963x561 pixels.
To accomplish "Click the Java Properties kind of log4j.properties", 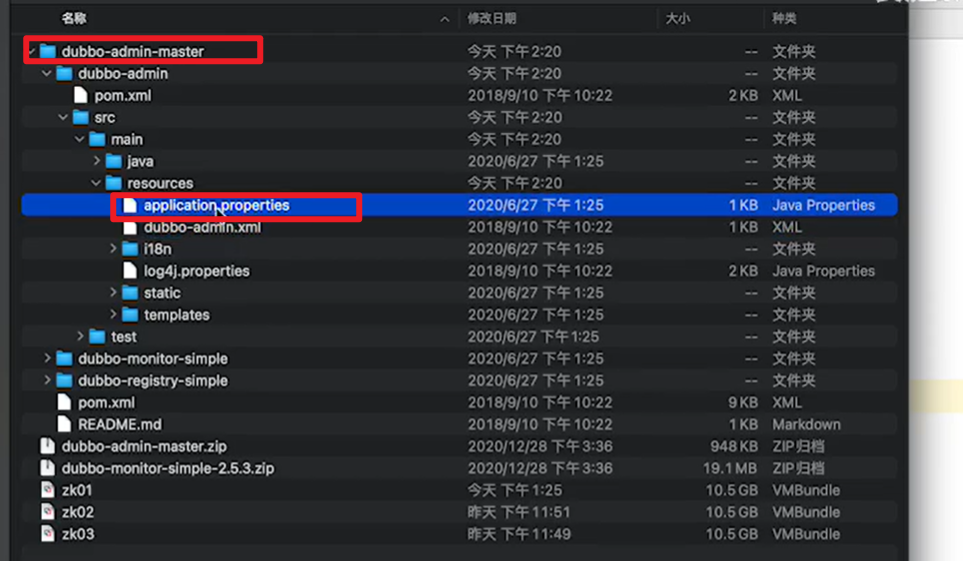I will (x=824, y=271).
